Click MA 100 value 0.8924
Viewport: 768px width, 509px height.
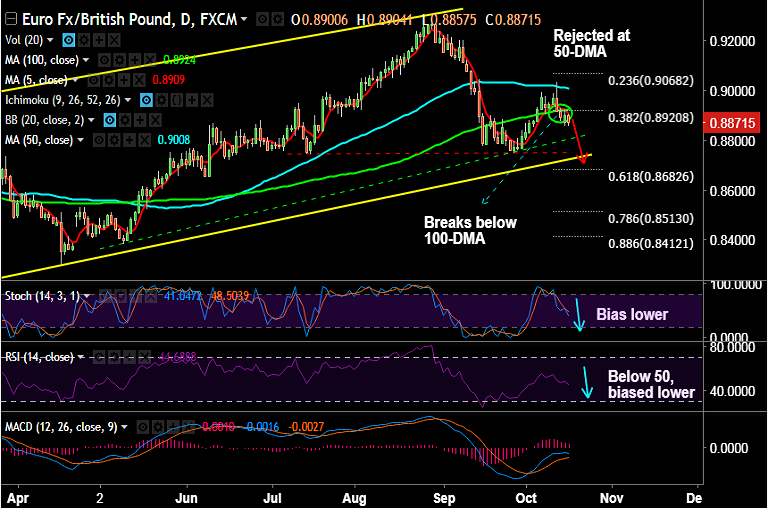(179, 60)
